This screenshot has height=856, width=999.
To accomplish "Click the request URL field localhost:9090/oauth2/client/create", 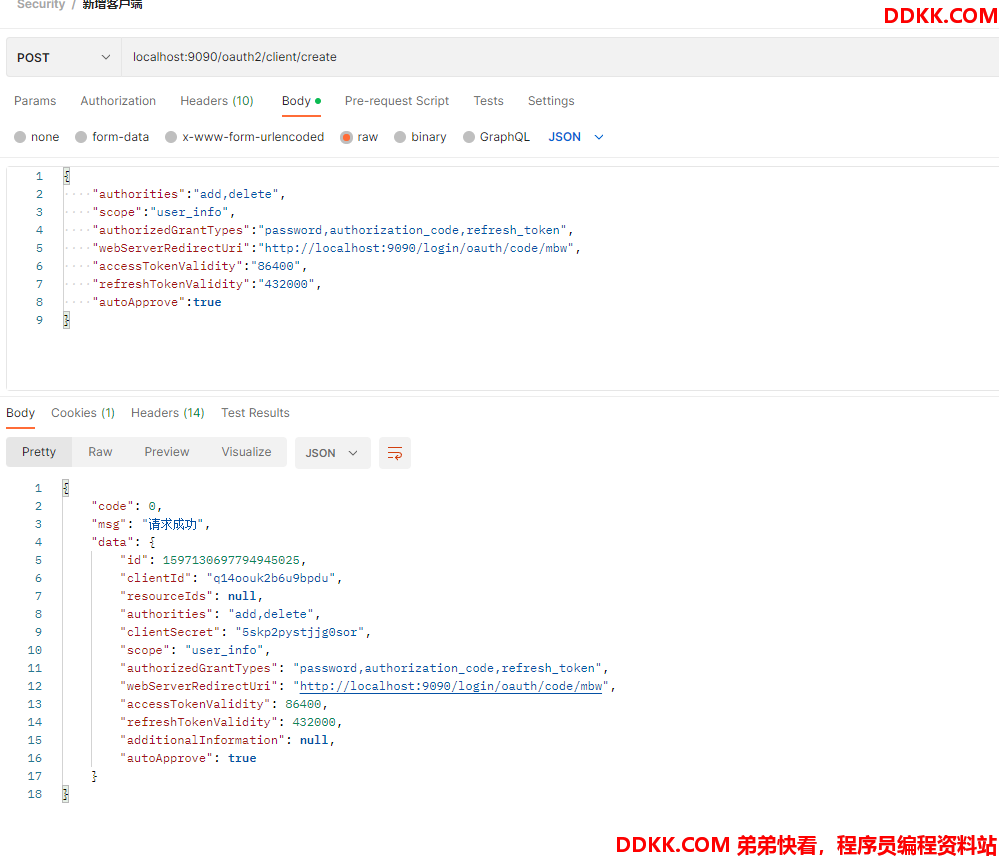I will [559, 57].
